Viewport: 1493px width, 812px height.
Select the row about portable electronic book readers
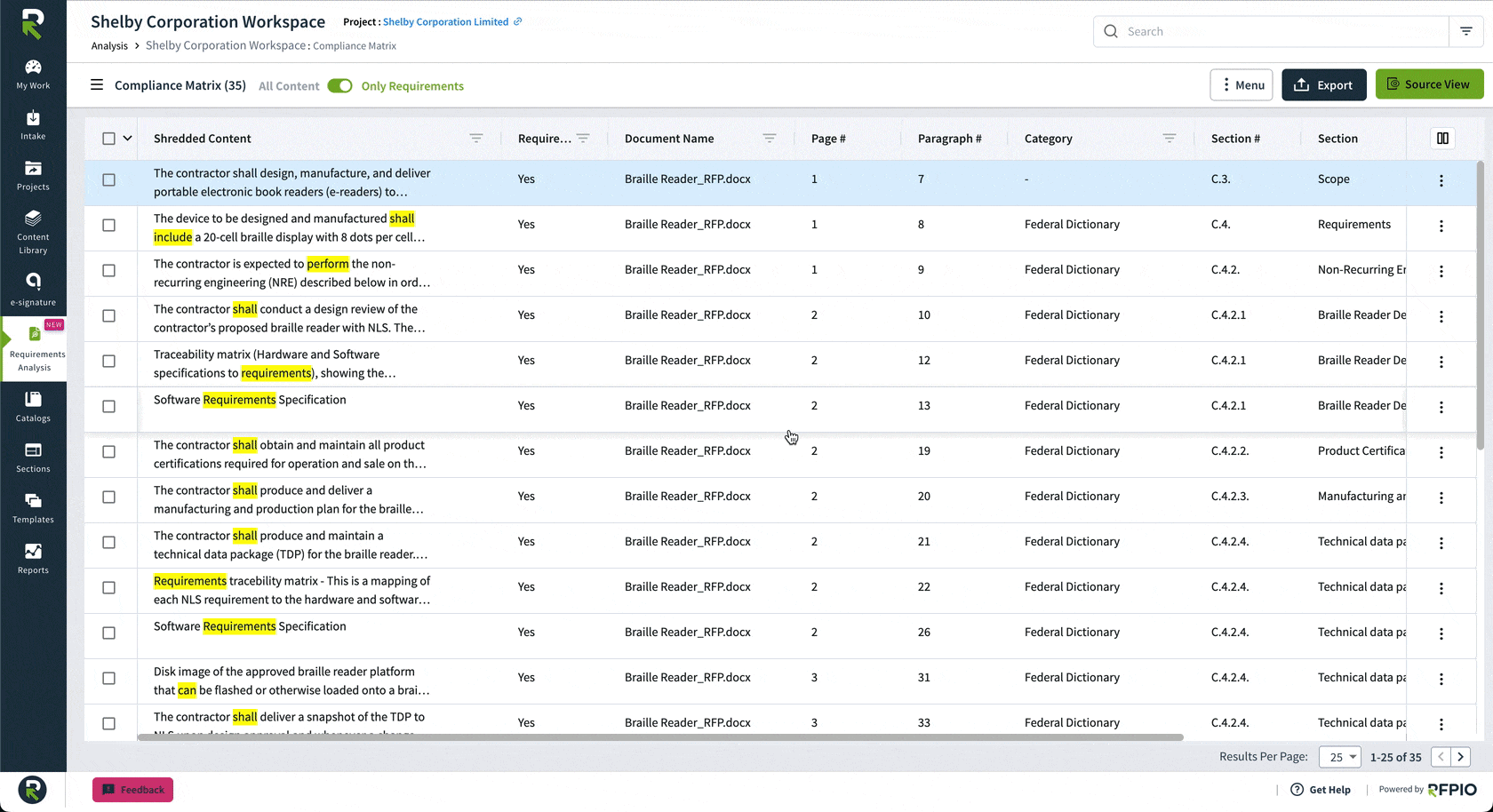tap(108, 179)
